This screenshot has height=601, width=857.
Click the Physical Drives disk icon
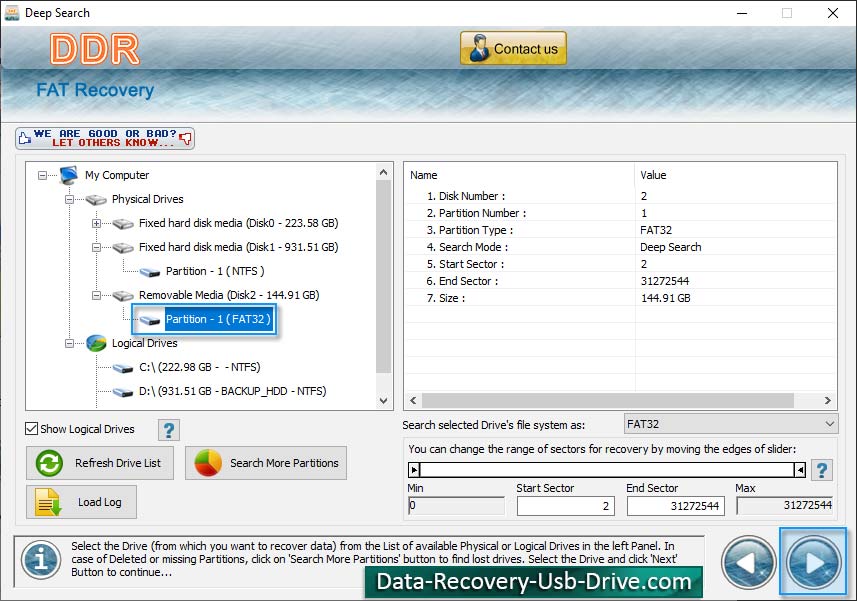click(x=96, y=199)
